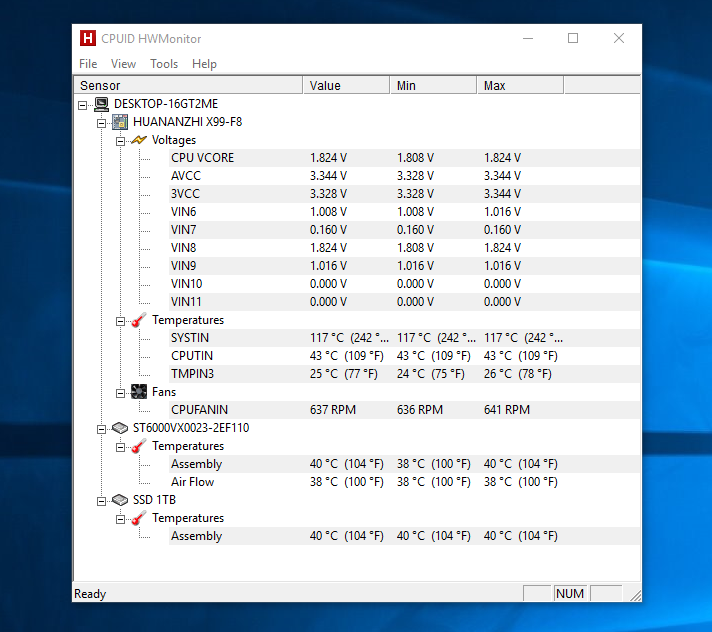Select the TMPIN3 temperature row
Viewport: 712px width, 632px height.
coord(404,374)
